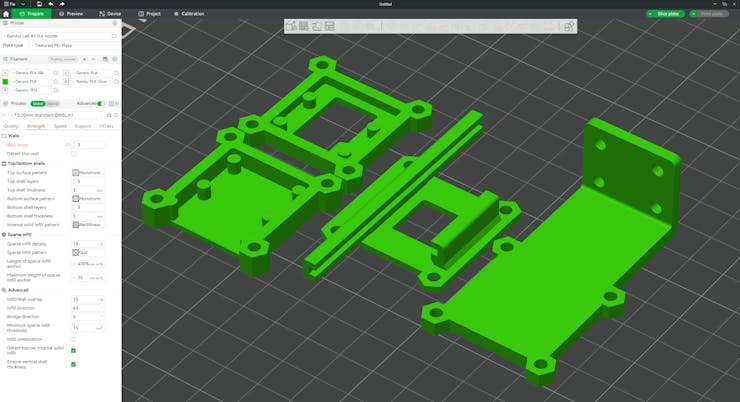Screen dimensions: 740x402
Task: Switch to the Preview tab
Action: click(71, 14)
